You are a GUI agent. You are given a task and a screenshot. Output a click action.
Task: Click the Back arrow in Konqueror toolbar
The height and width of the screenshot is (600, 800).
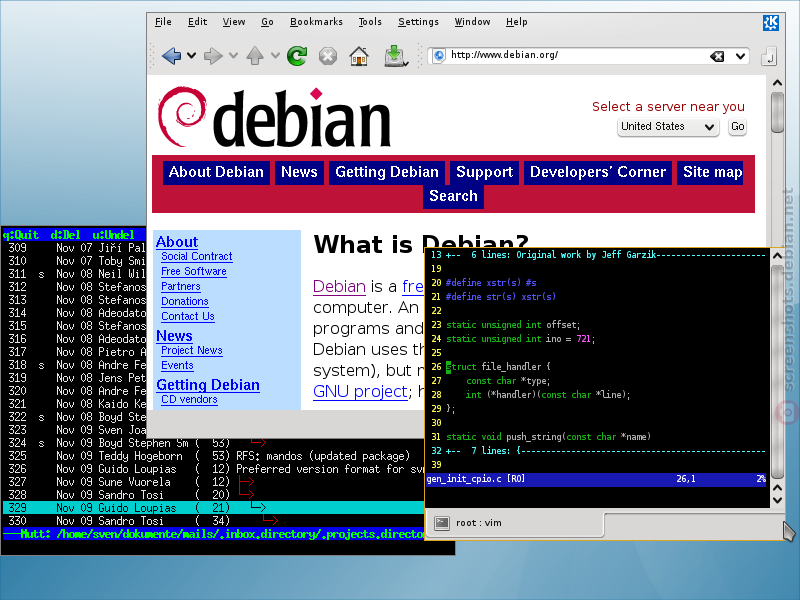point(171,55)
